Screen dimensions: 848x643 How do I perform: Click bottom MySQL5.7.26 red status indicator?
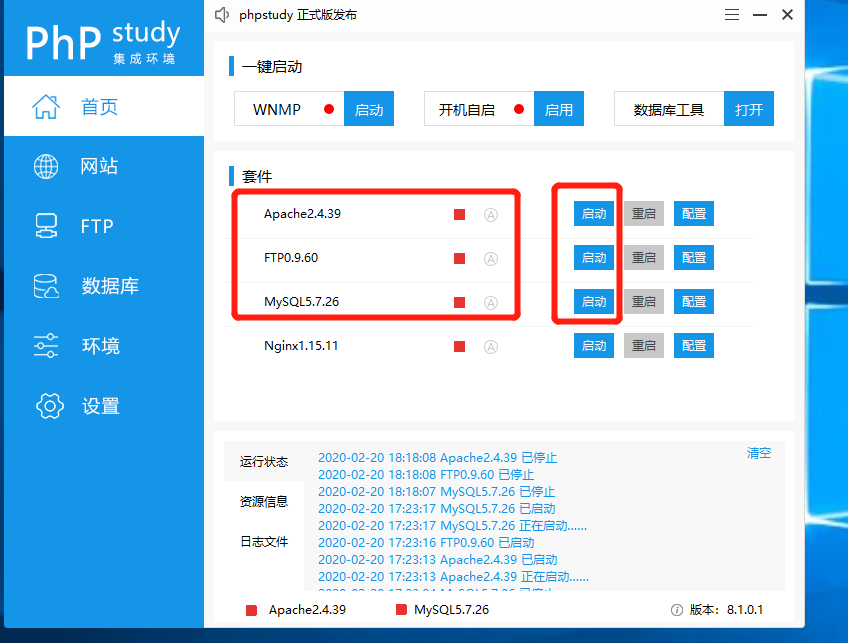401,610
